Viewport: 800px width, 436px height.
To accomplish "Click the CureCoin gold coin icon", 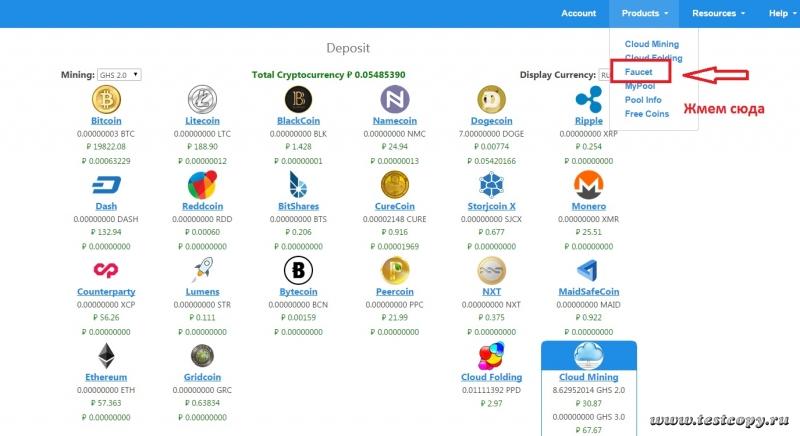I will [x=394, y=185].
